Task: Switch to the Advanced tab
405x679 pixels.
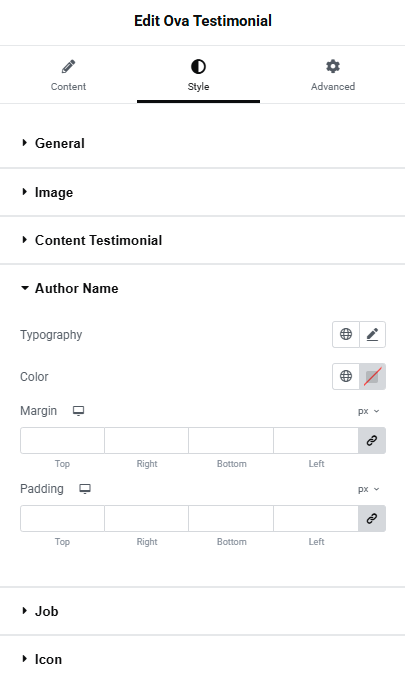Action: click(x=333, y=74)
